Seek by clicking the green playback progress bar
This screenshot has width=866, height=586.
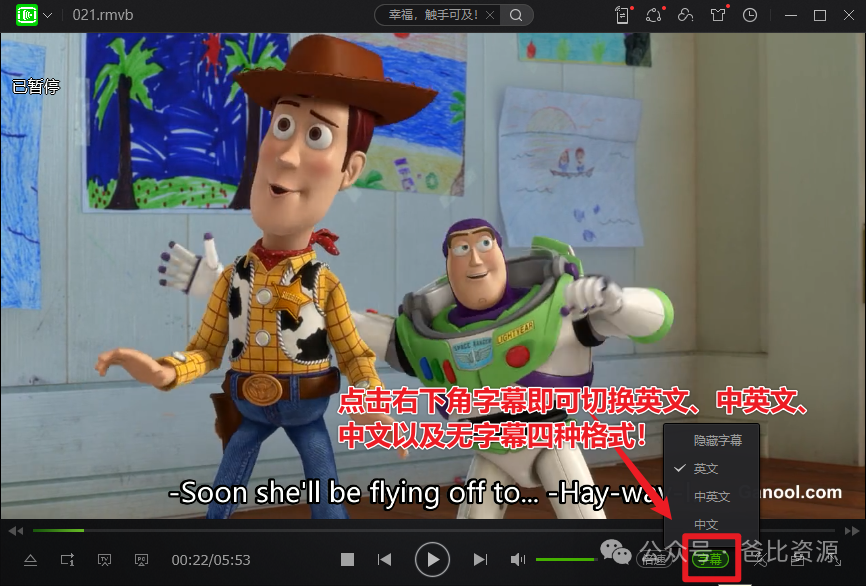click(58, 531)
